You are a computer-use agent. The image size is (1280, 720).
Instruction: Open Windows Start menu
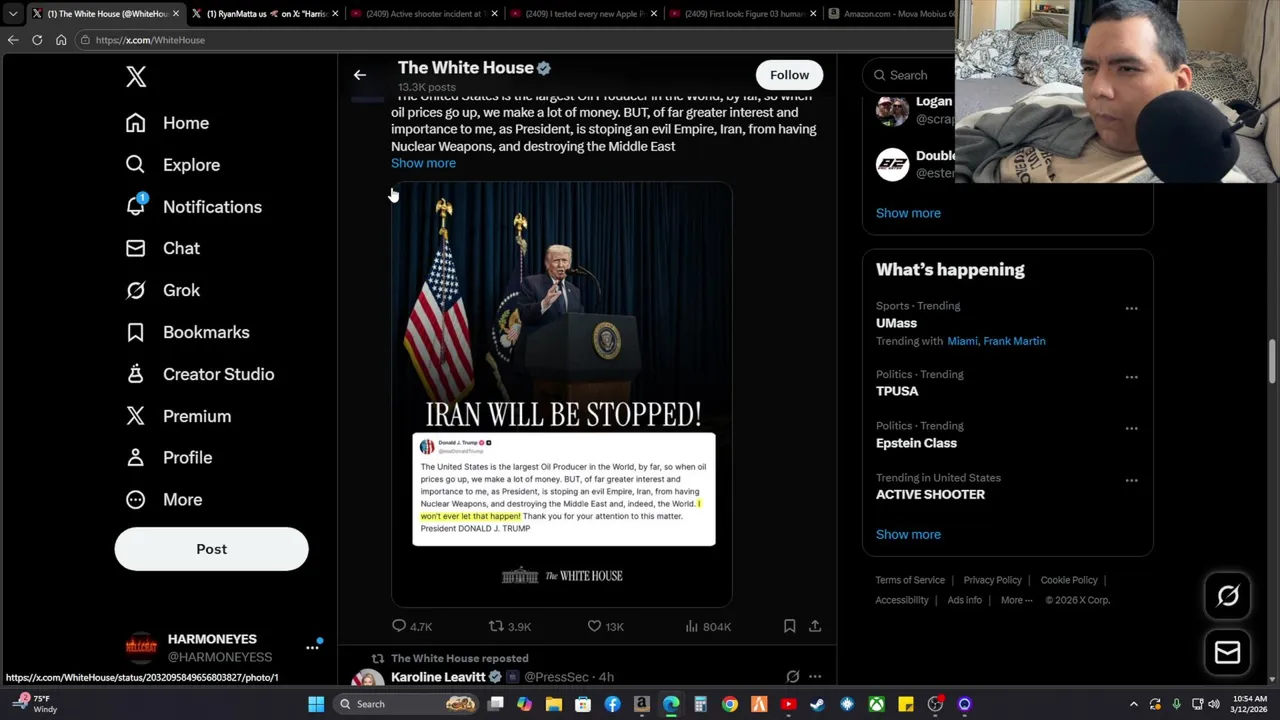316,704
